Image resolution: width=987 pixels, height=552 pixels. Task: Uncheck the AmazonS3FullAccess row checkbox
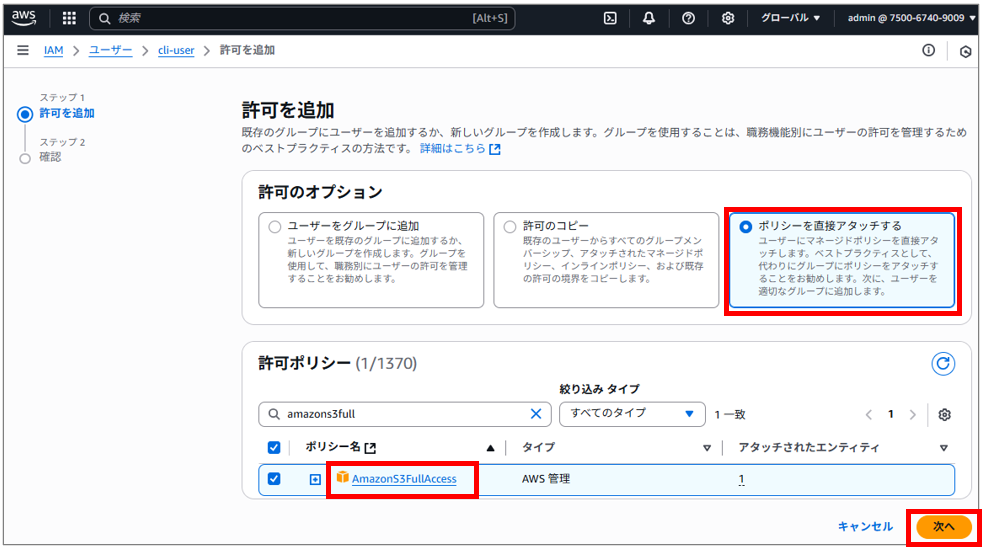tap(274, 478)
